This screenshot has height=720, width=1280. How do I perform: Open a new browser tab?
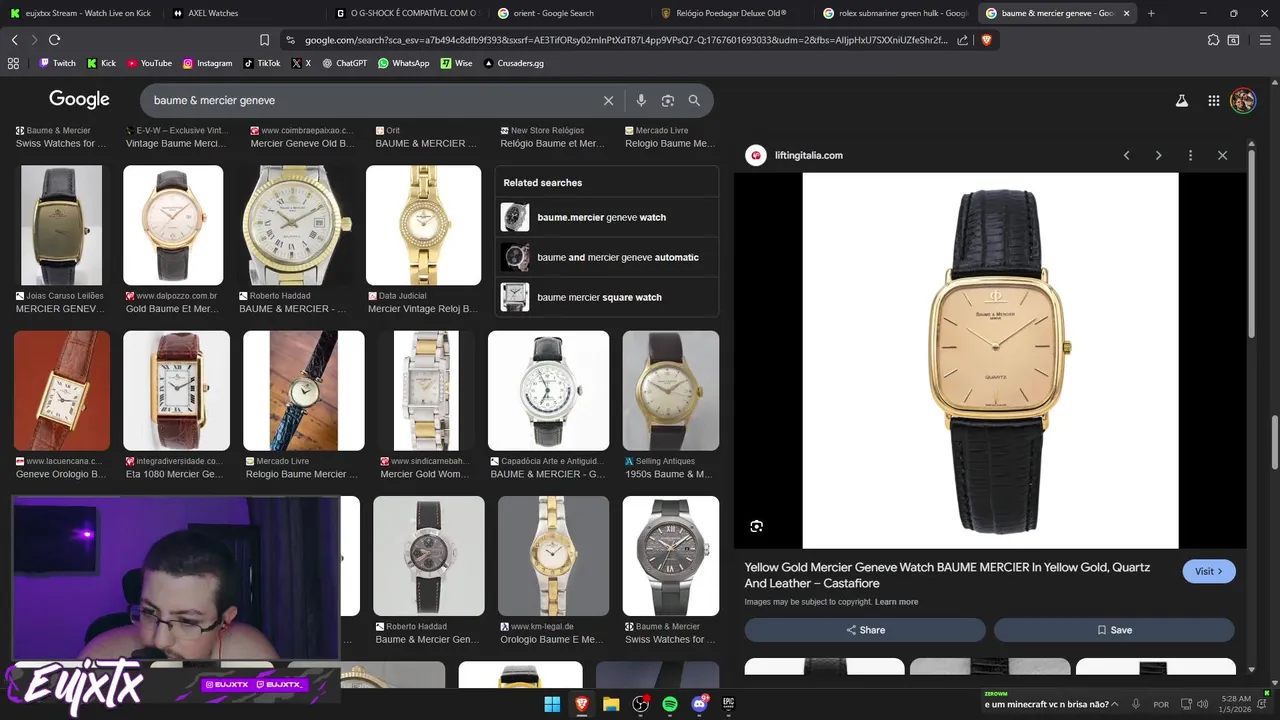tap(1151, 13)
